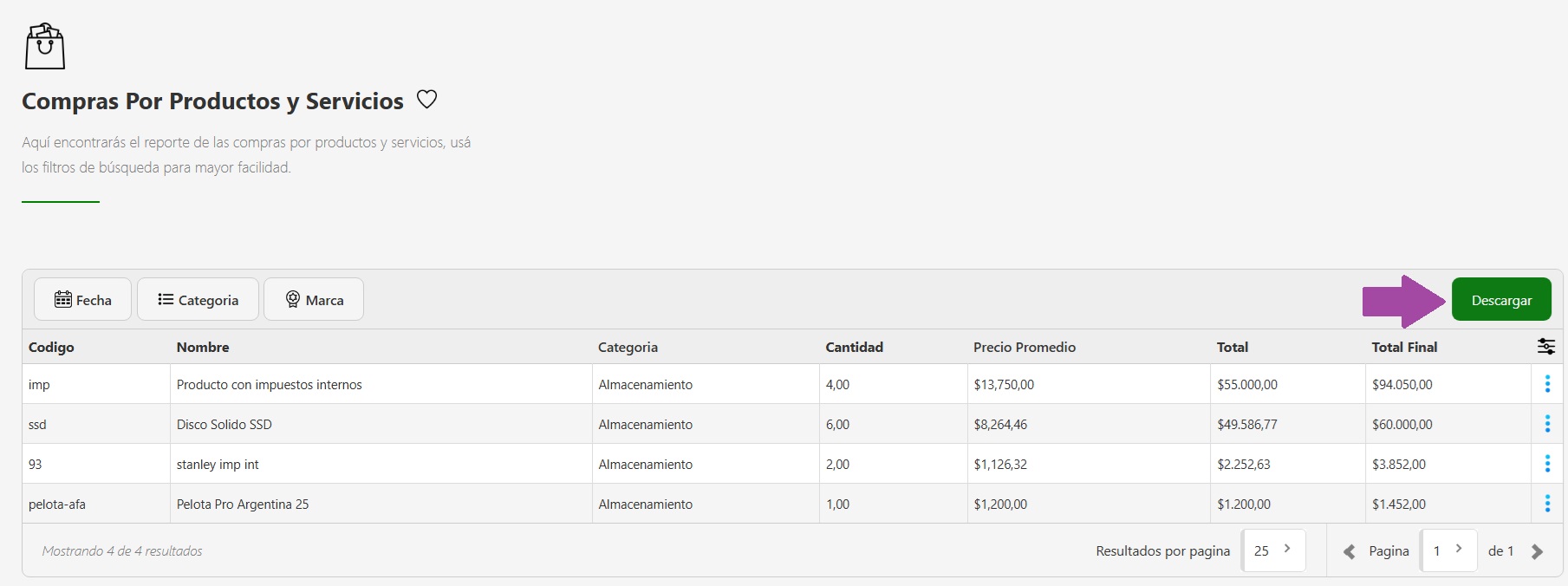Open the Marca brand filter

(314, 300)
